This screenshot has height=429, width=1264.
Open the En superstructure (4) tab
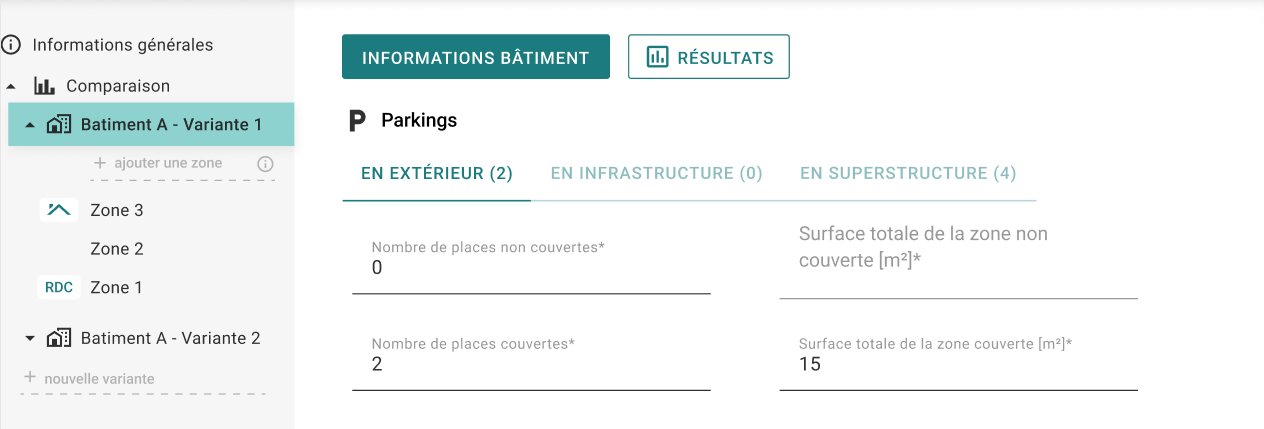[x=908, y=173]
